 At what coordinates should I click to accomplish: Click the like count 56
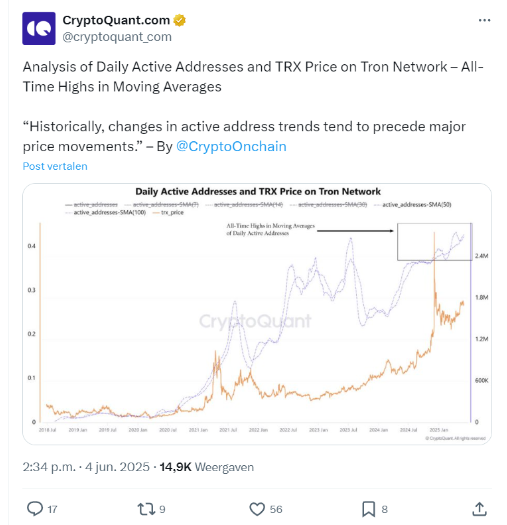276,509
